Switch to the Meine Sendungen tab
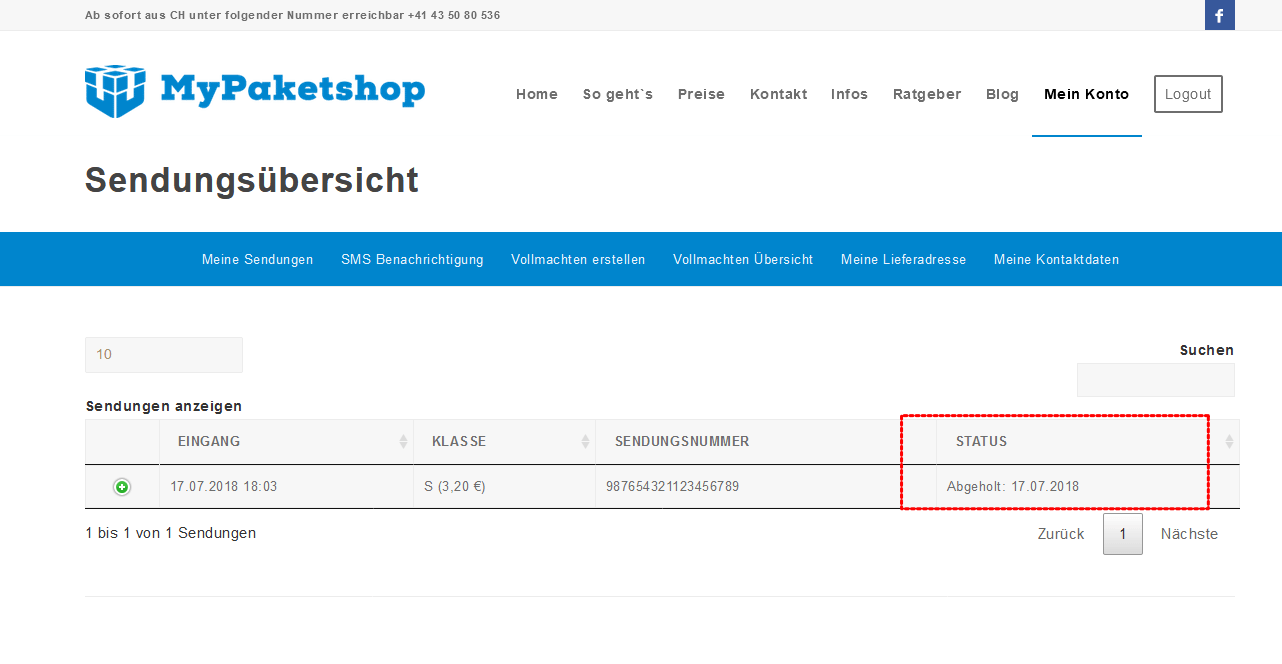 (x=257, y=259)
